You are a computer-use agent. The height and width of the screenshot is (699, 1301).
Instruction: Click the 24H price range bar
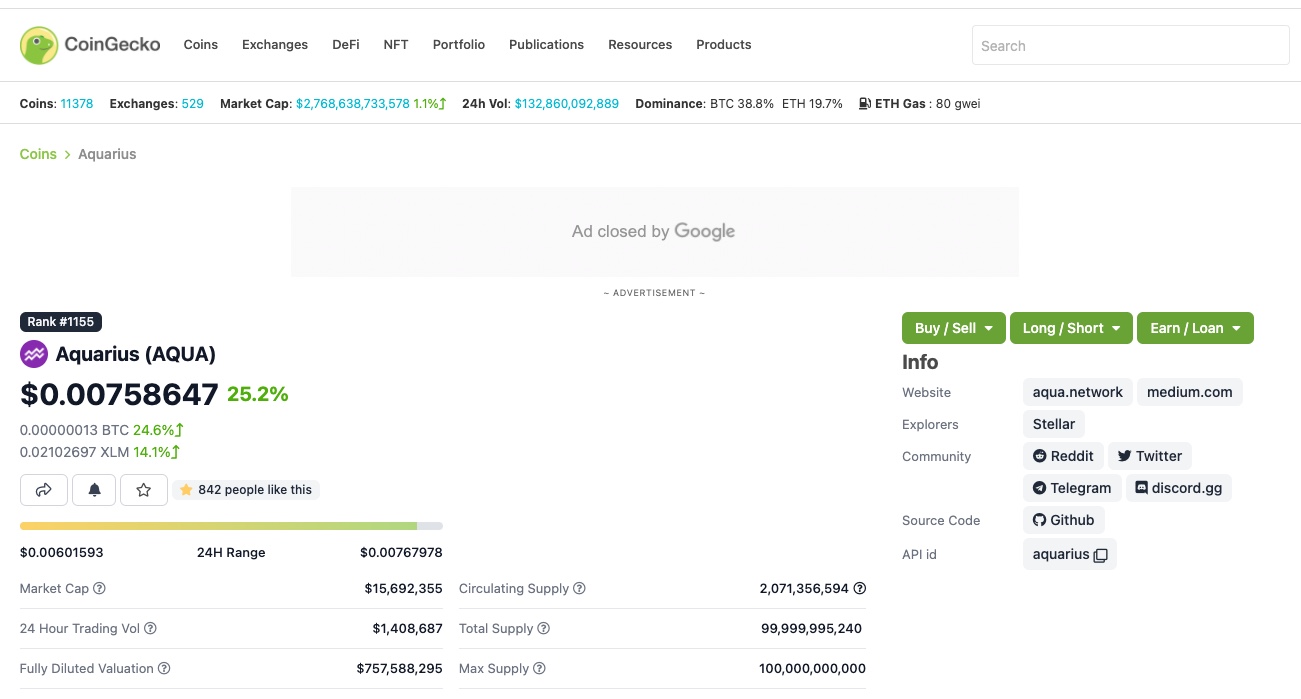coord(231,526)
